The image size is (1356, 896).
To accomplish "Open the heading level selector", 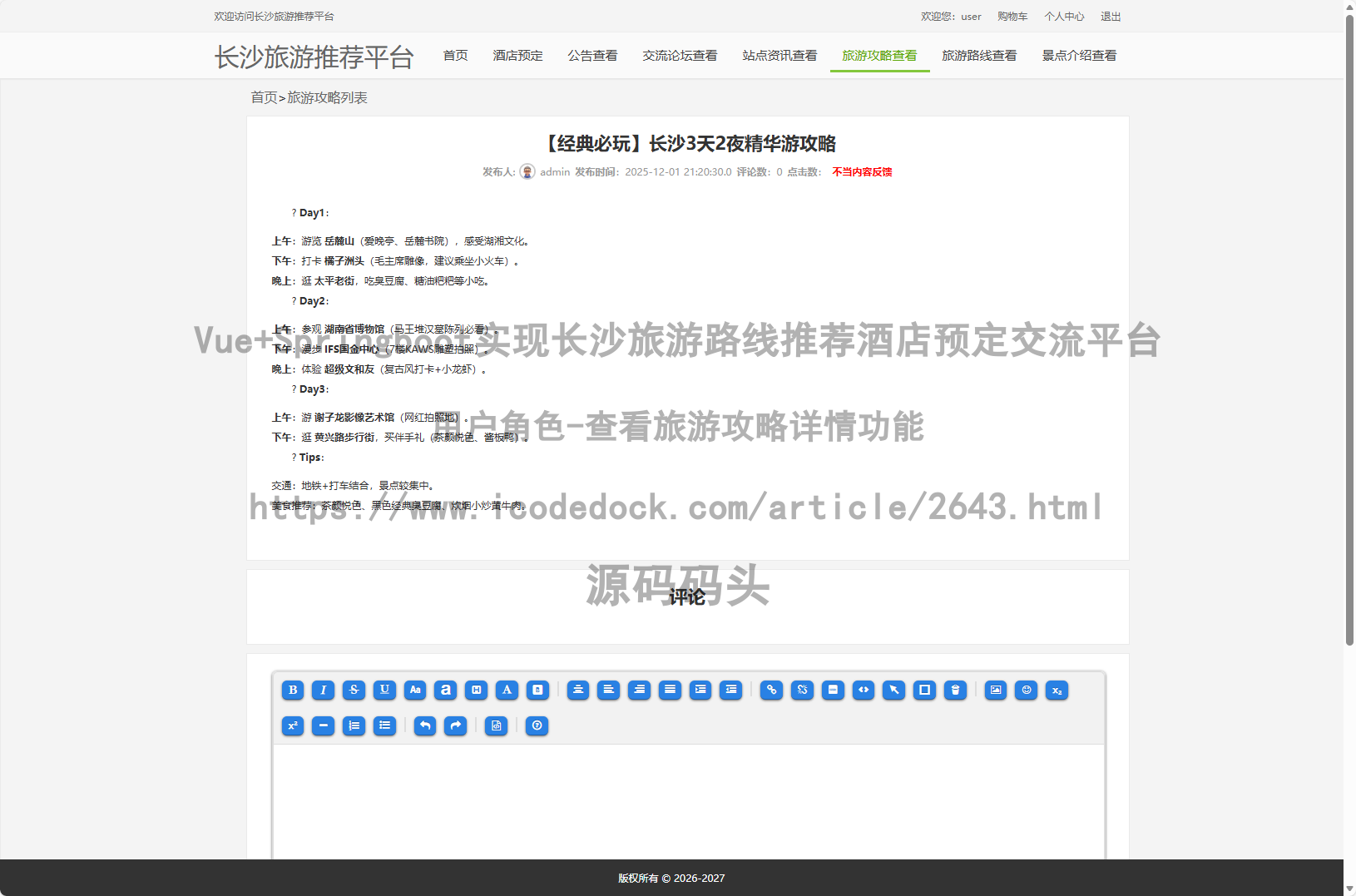I will 476,690.
